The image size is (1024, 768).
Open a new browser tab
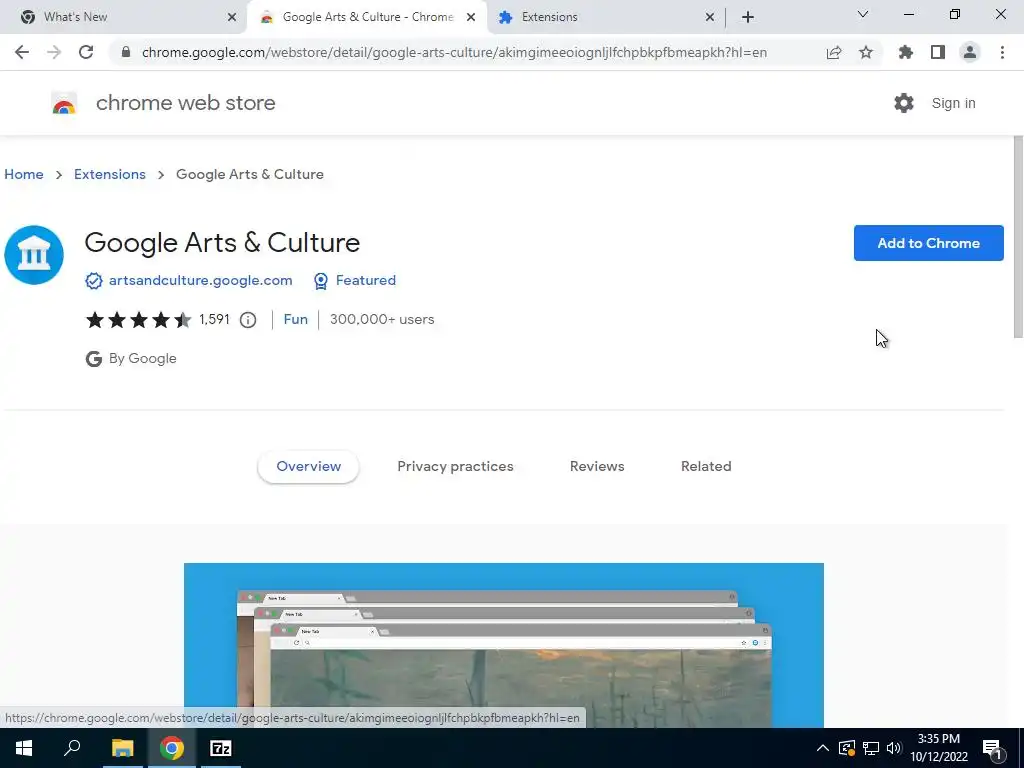tap(748, 17)
